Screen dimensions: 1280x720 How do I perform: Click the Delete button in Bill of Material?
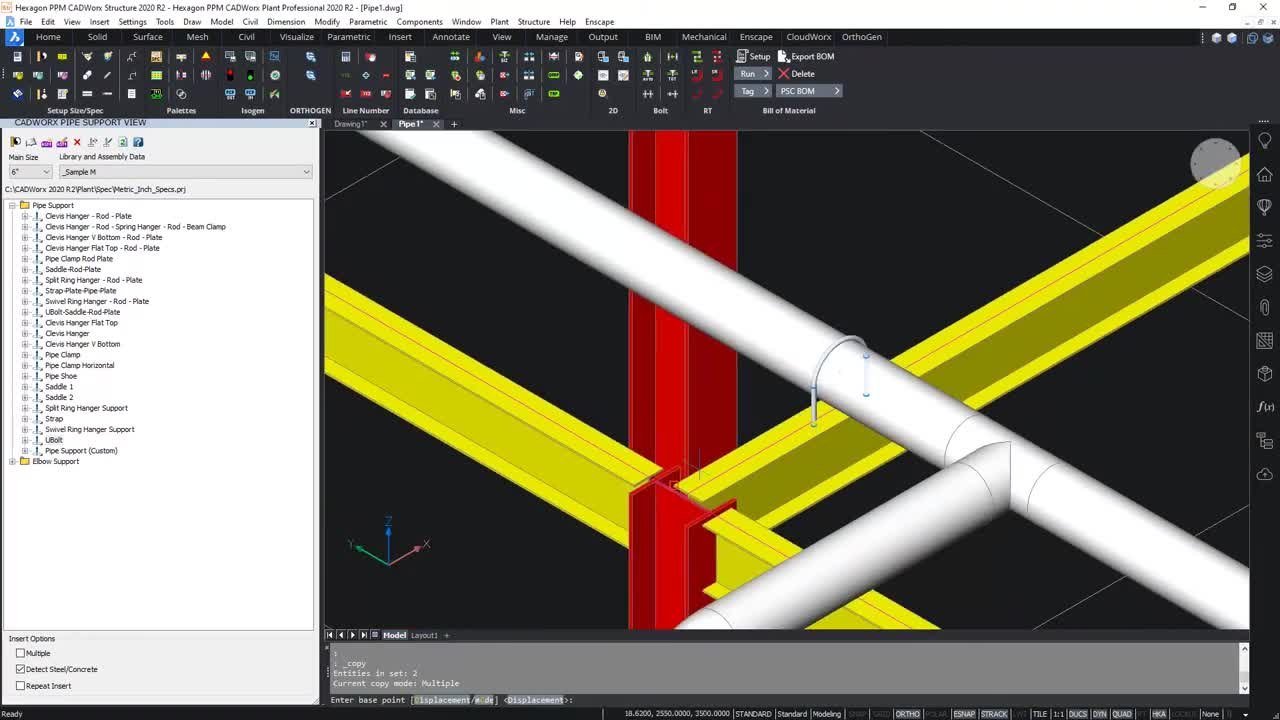point(797,74)
